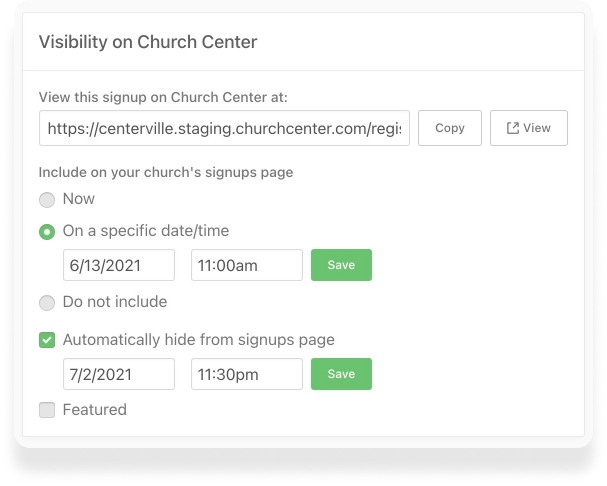607x486 pixels.
Task: Save the publish date and time
Action: (341, 266)
